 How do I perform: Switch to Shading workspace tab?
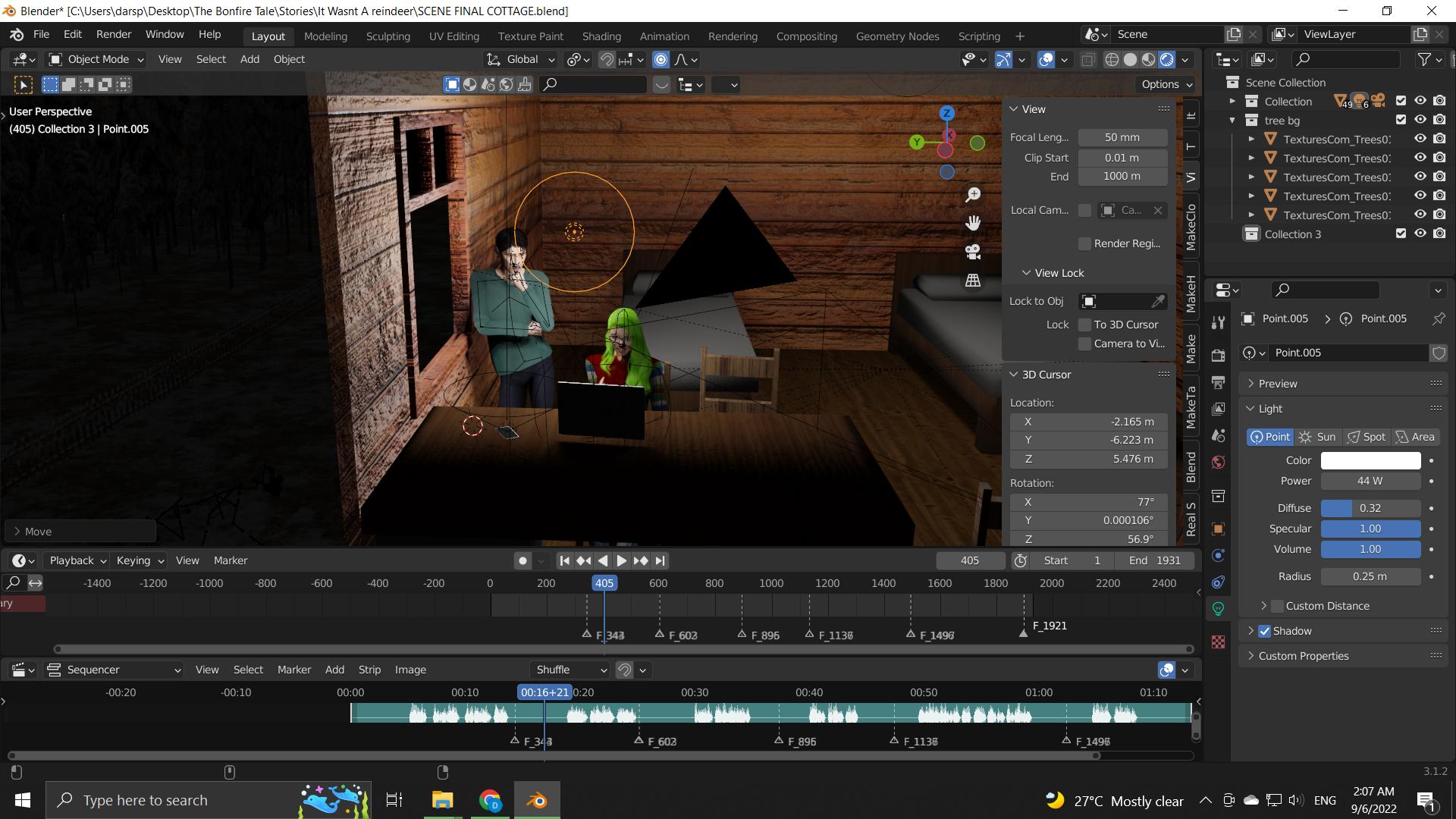click(x=601, y=36)
